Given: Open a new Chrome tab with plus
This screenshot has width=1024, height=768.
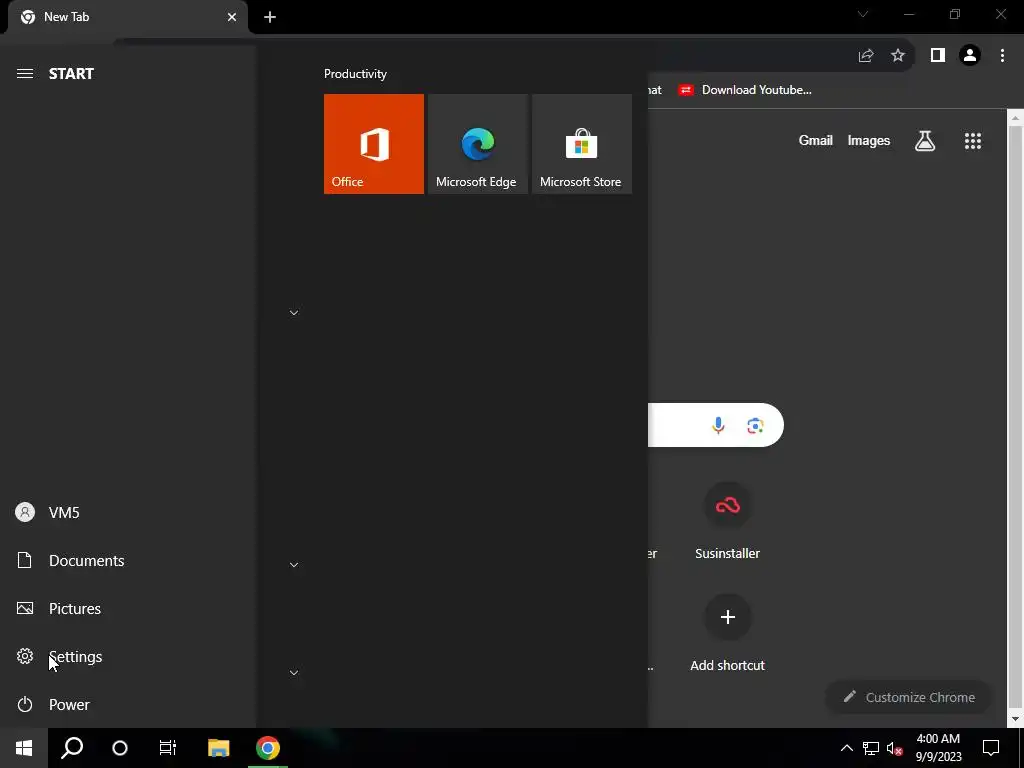Looking at the screenshot, I should point(270,17).
